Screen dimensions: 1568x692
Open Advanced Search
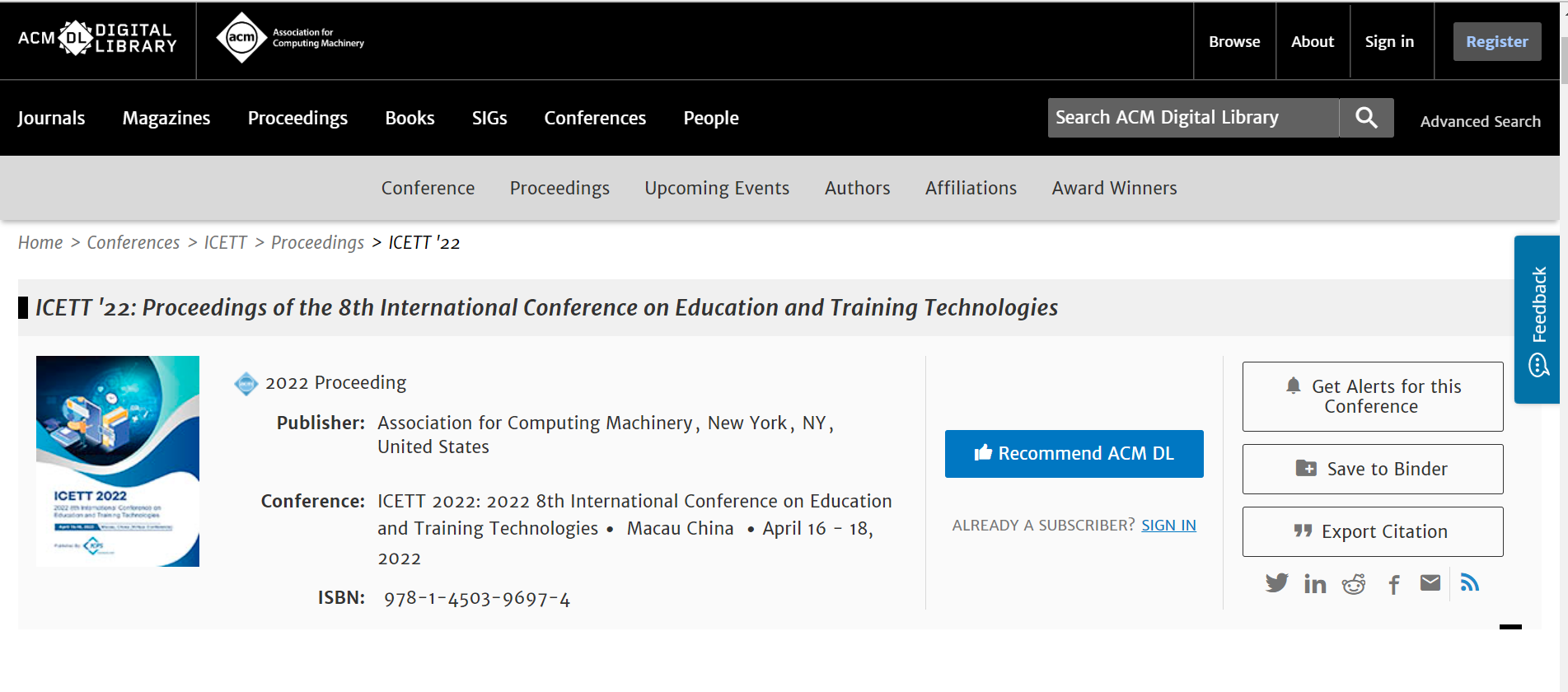1480,121
